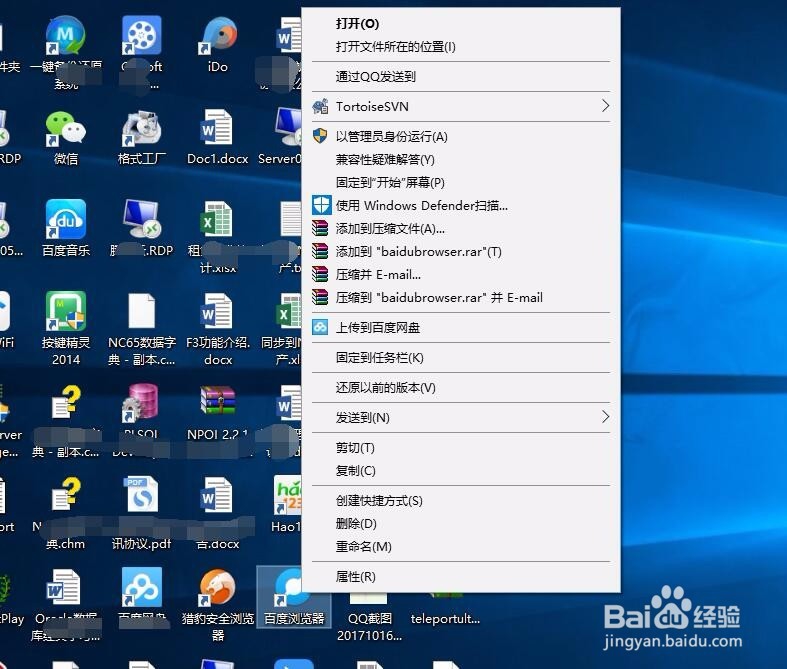Choose 打开(O) in the context menu
This screenshot has height=669, width=787.
point(461,24)
